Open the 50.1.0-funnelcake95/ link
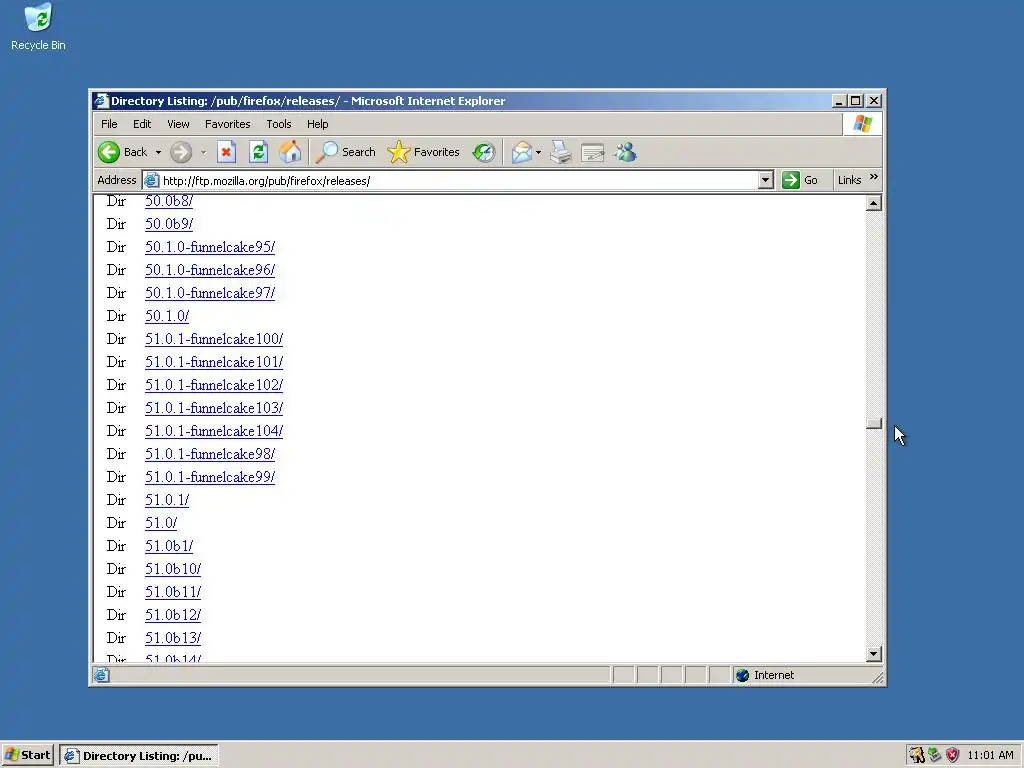 click(x=210, y=247)
